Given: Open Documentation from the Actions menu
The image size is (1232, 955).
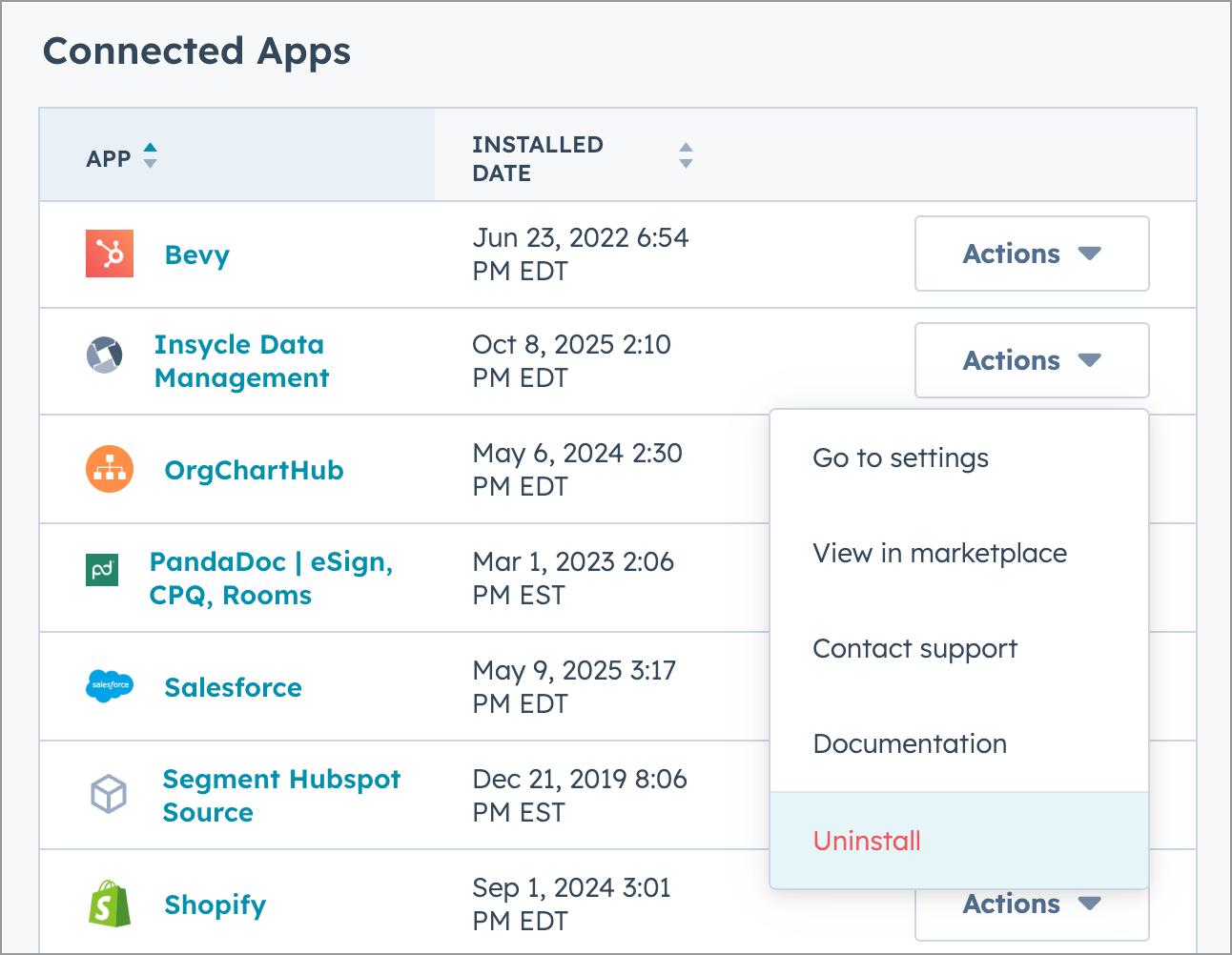Looking at the screenshot, I should (x=909, y=743).
